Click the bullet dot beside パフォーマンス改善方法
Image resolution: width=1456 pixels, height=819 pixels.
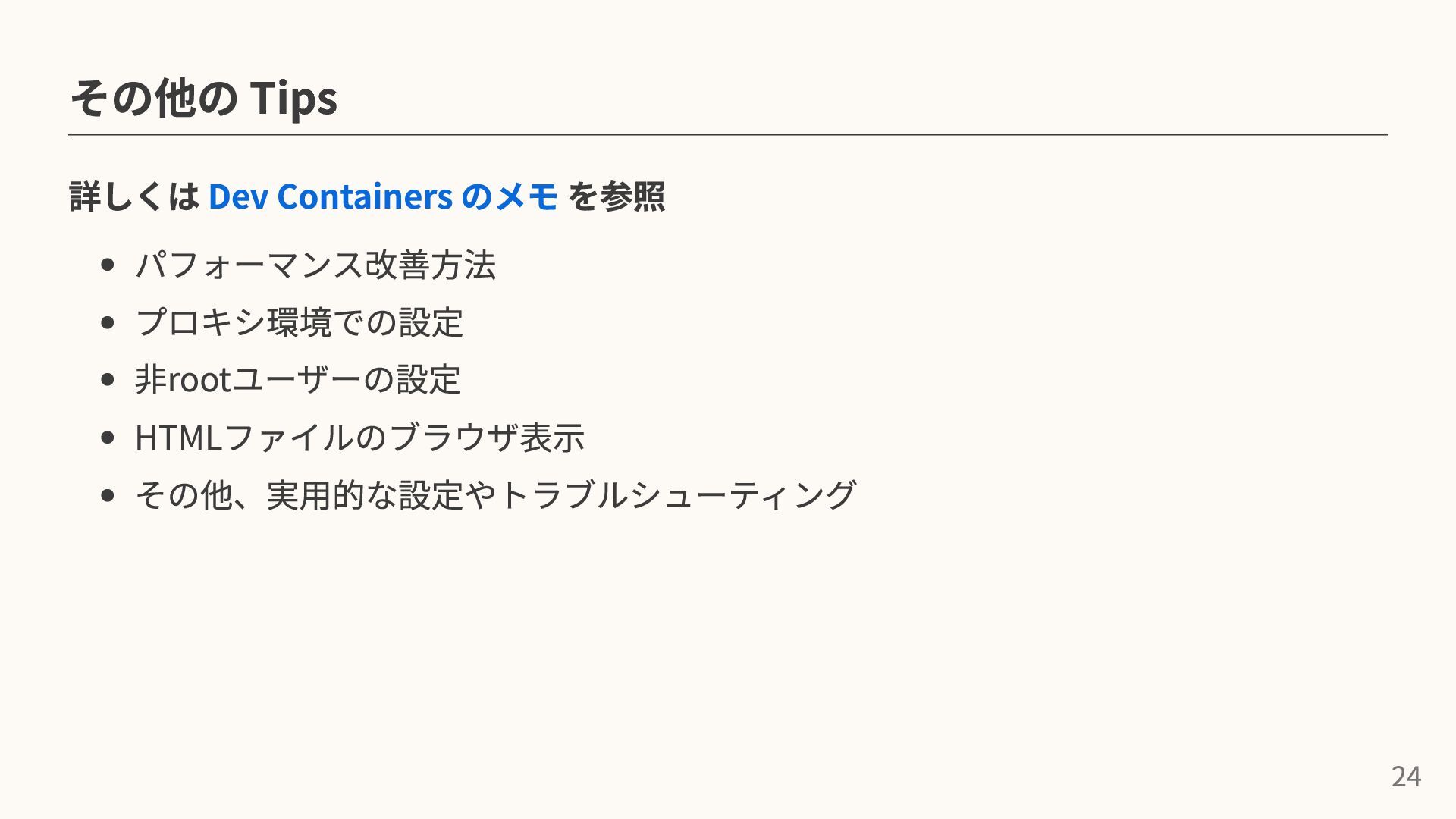point(107,265)
